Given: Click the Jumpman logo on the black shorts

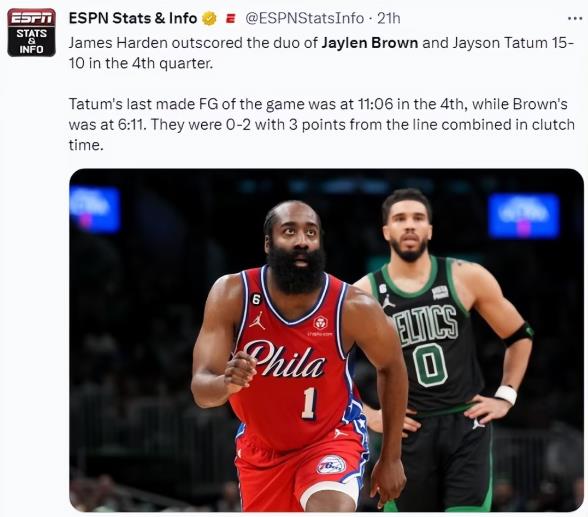Looking at the screenshot, I should (477, 424).
